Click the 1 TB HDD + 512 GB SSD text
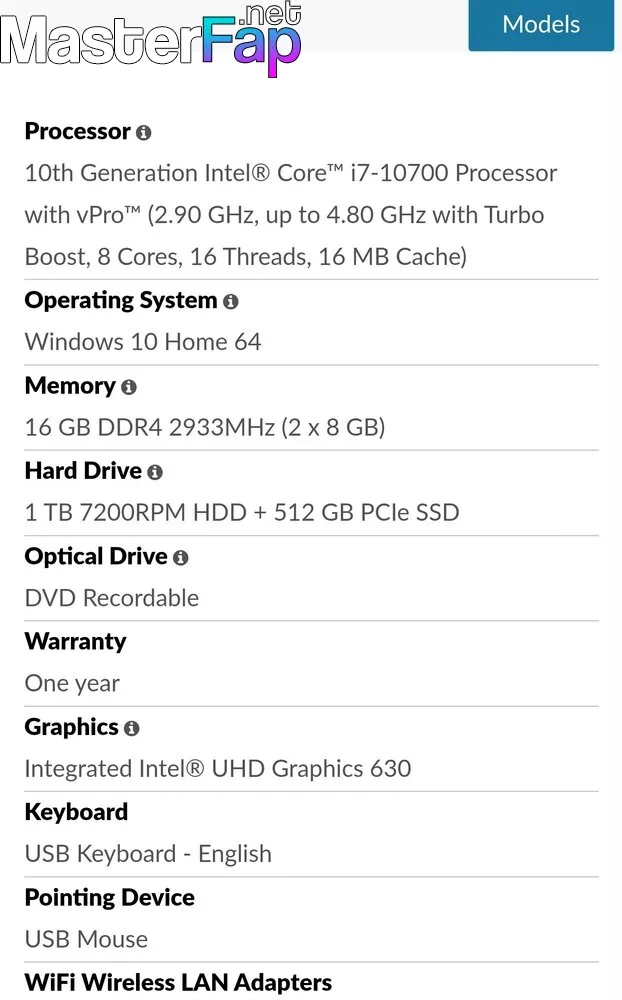622x1000 pixels. (242, 513)
